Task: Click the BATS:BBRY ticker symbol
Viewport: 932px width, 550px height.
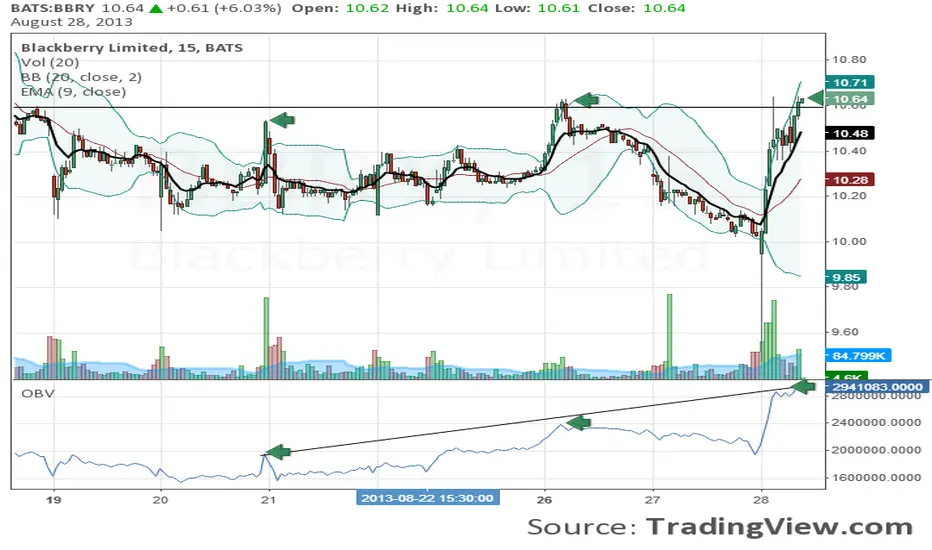Action: (53, 8)
